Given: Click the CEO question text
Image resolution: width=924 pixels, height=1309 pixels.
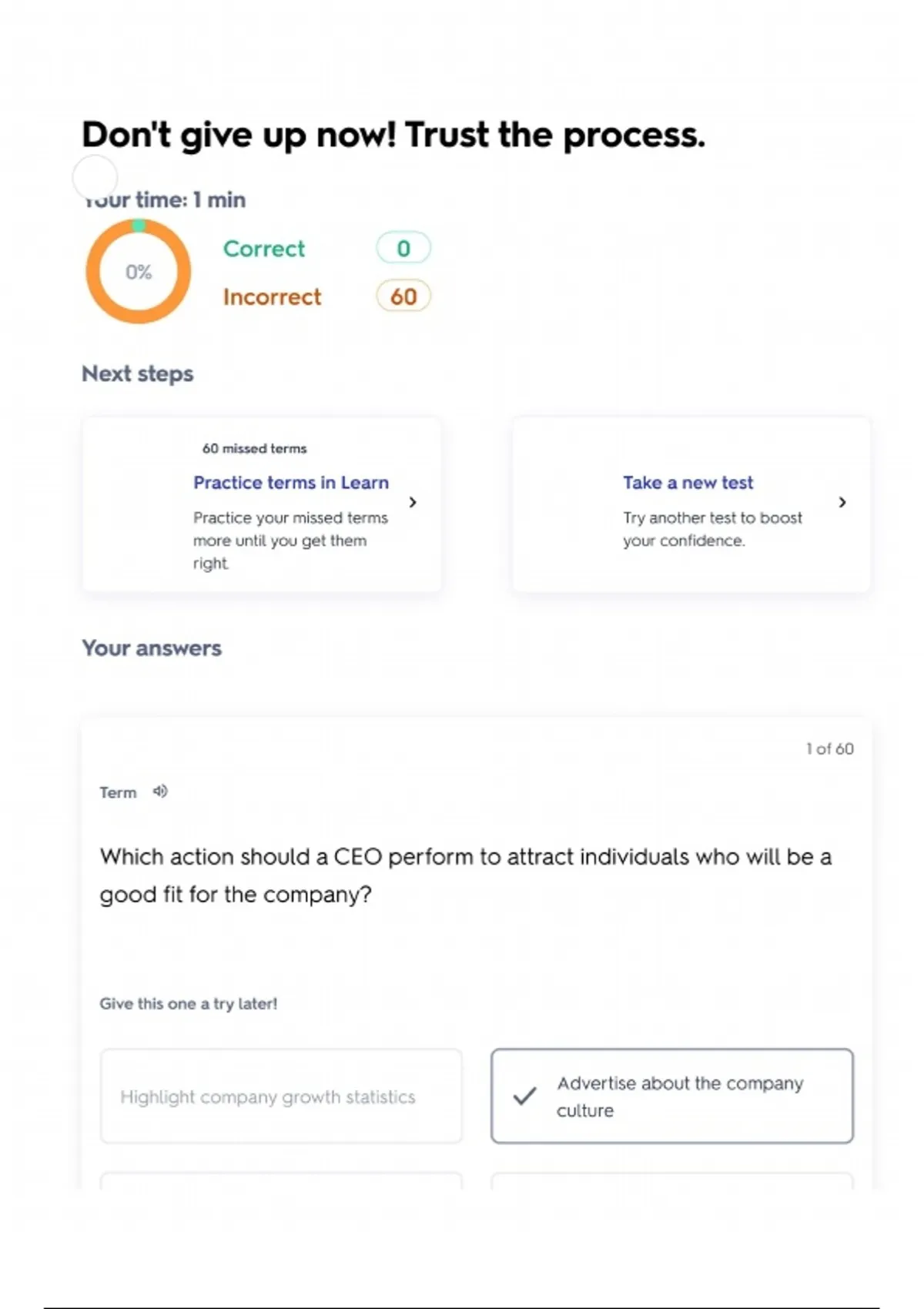Looking at the screenshot, I should pos(465,875).
